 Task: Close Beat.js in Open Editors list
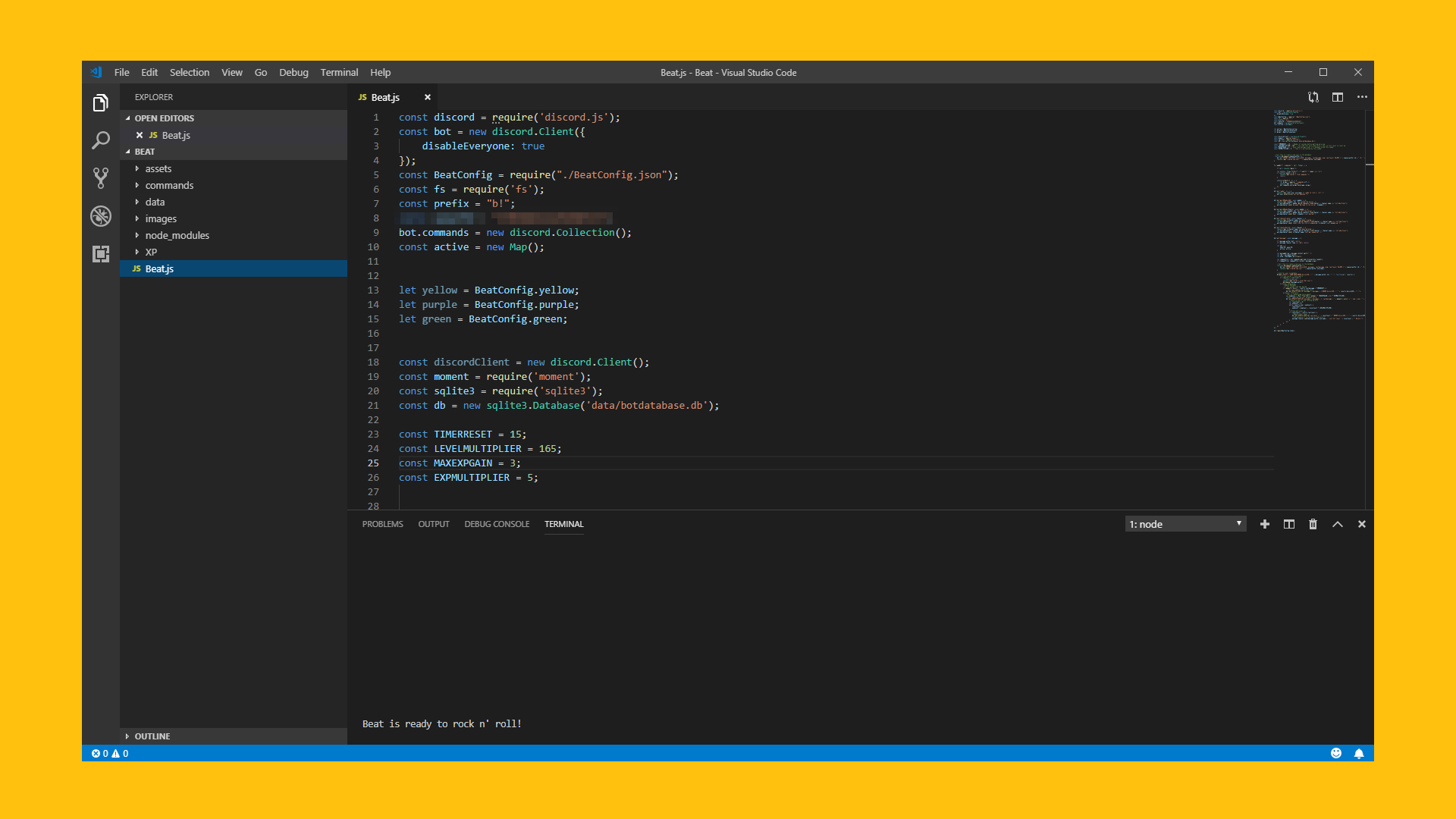140,135
